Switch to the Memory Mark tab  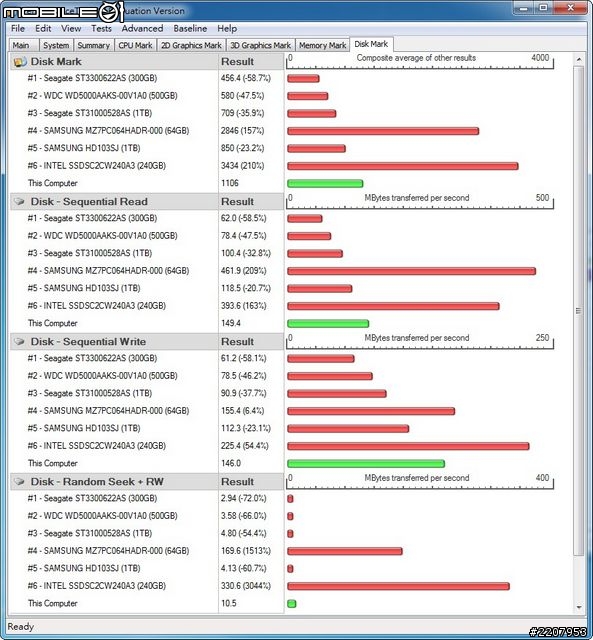pos(322,45)
